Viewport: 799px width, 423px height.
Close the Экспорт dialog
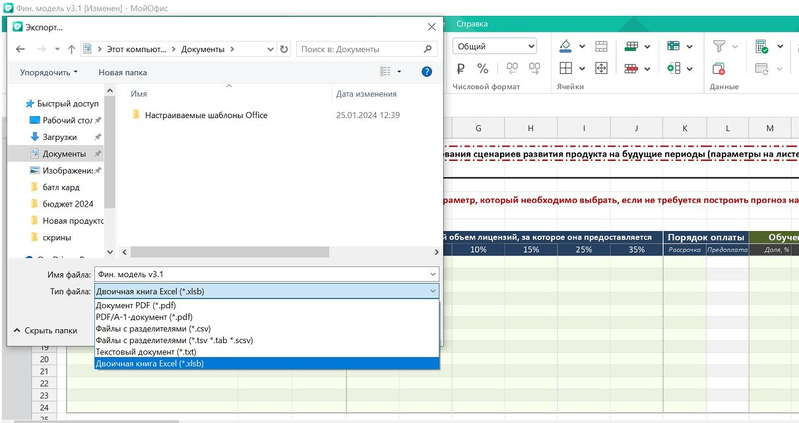click(x=432, y=27)
